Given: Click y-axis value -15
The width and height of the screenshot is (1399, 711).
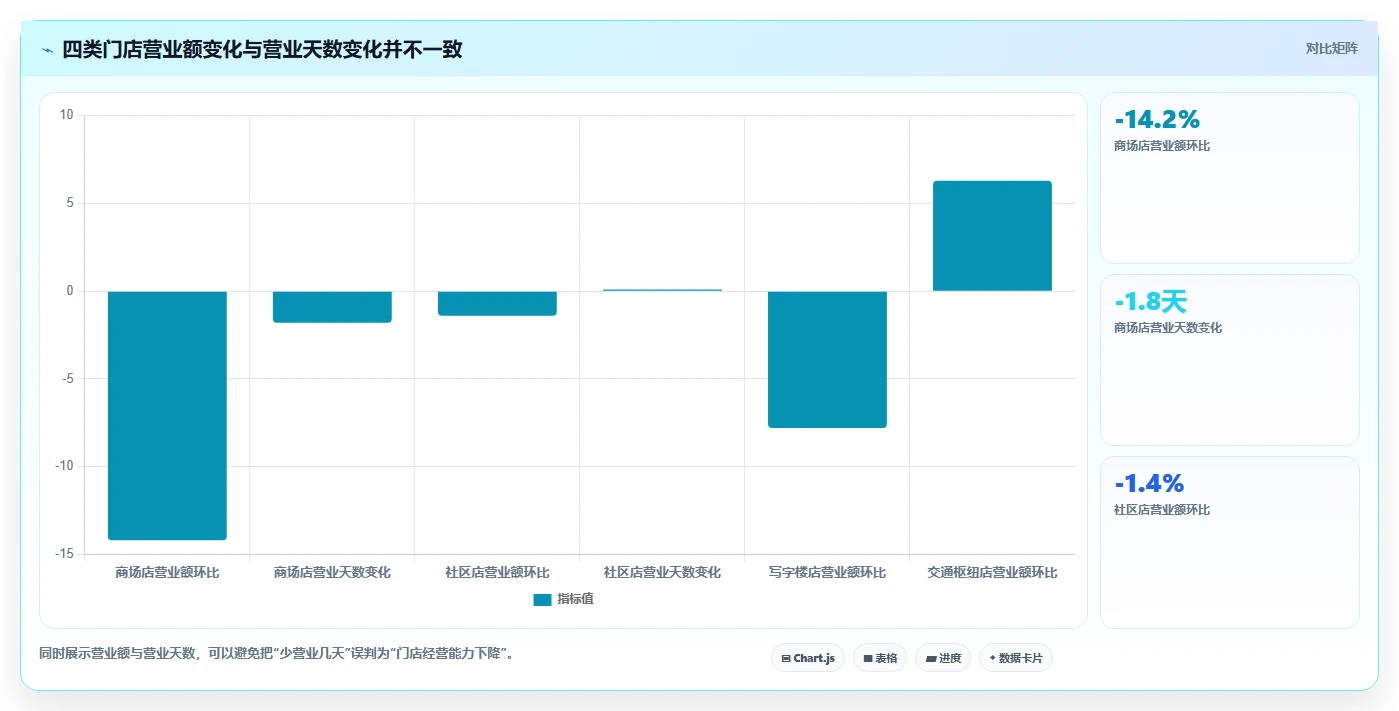Looking at the screenshot, I should pos(65,554).
